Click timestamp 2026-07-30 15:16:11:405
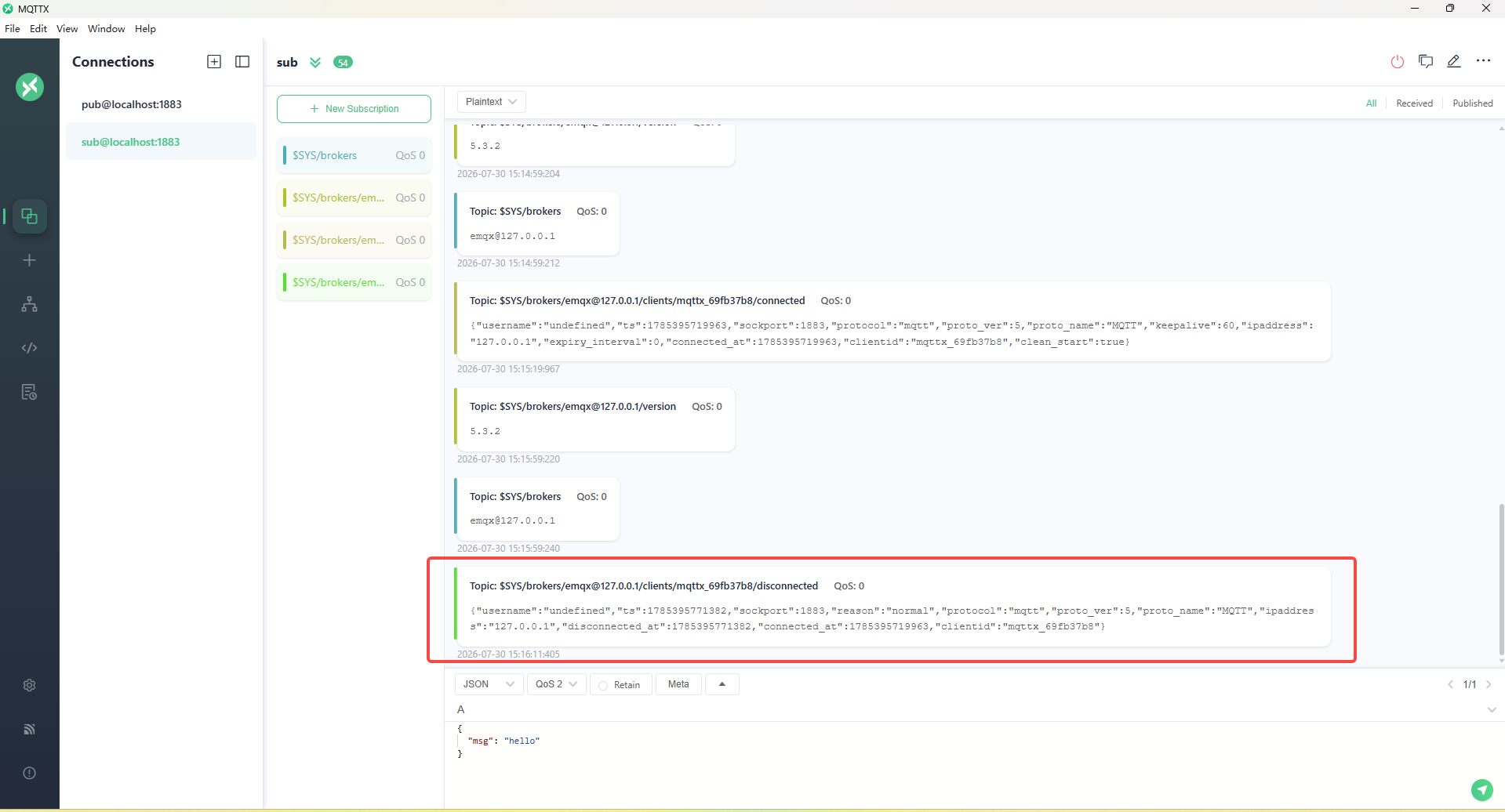 508,654
